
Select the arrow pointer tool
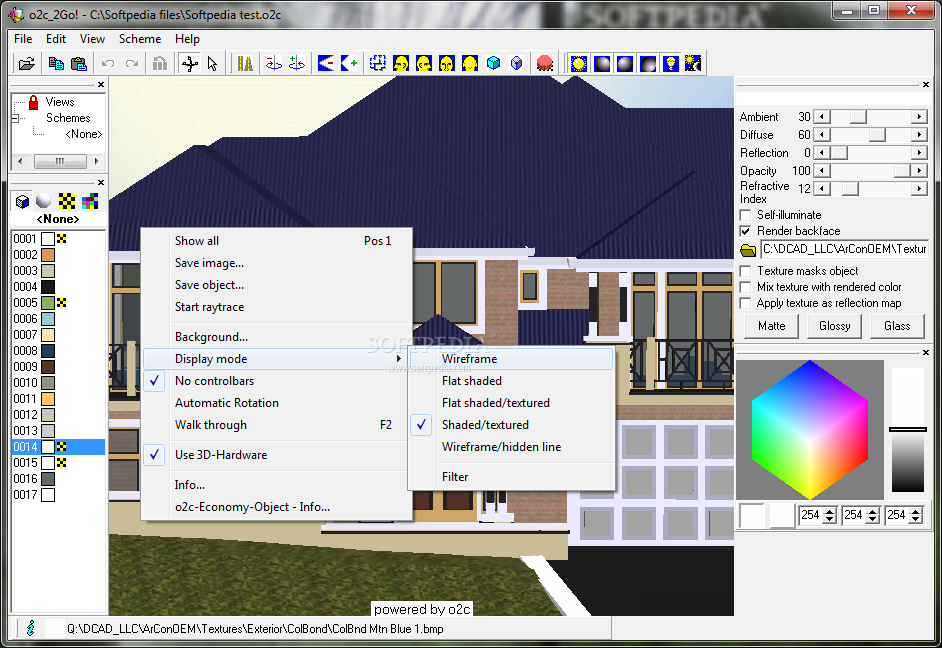(x=212, y=63)
